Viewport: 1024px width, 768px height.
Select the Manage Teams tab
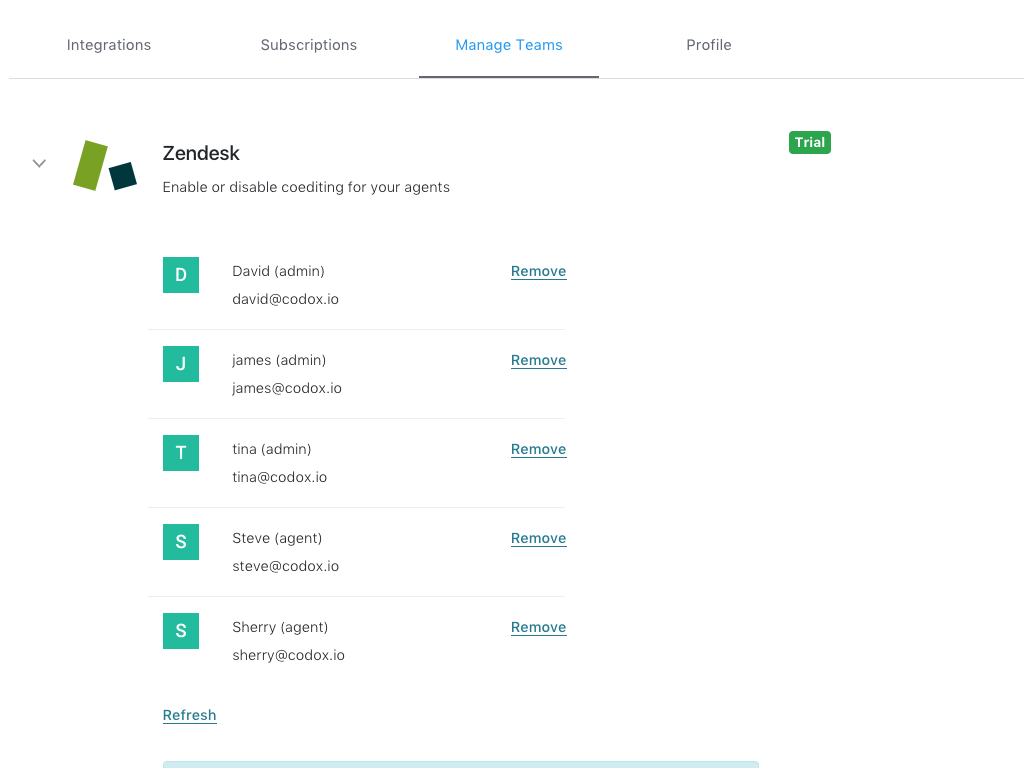[x=509, y=45]
